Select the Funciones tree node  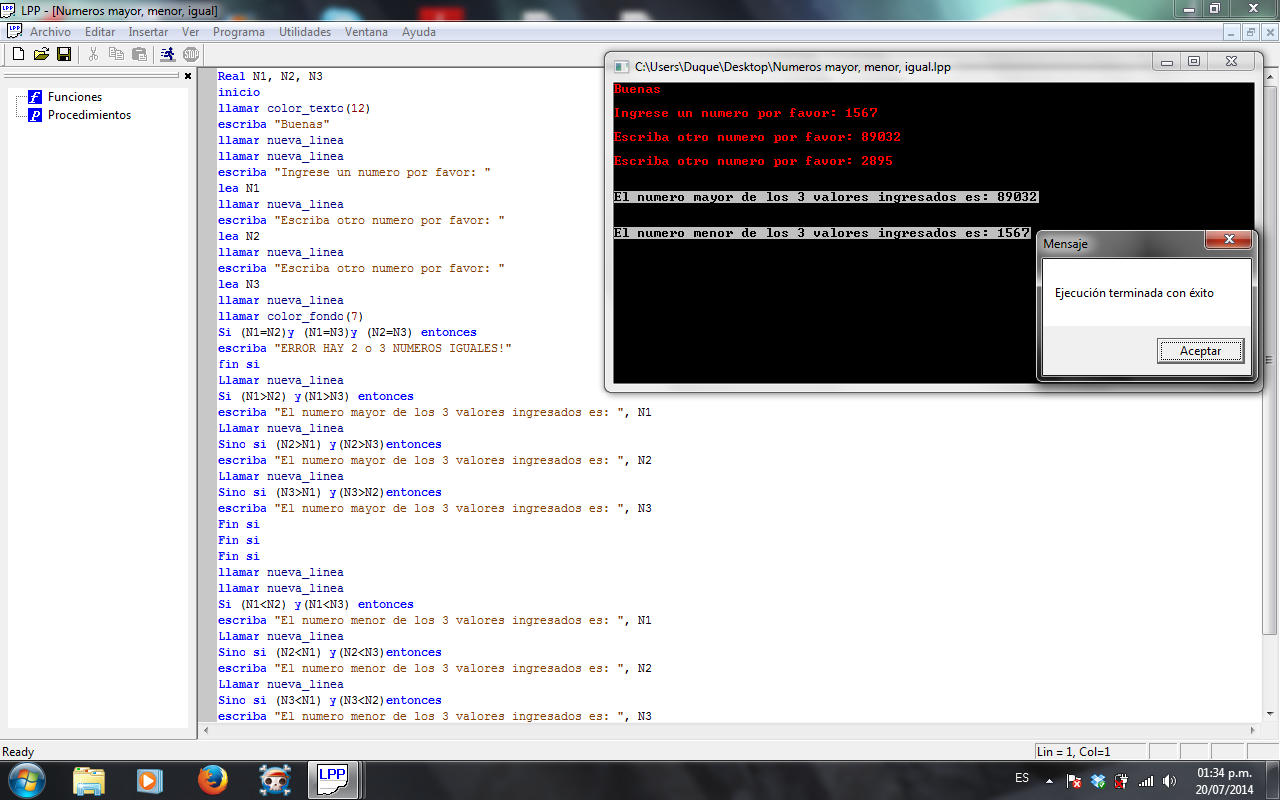click(74, 97)
